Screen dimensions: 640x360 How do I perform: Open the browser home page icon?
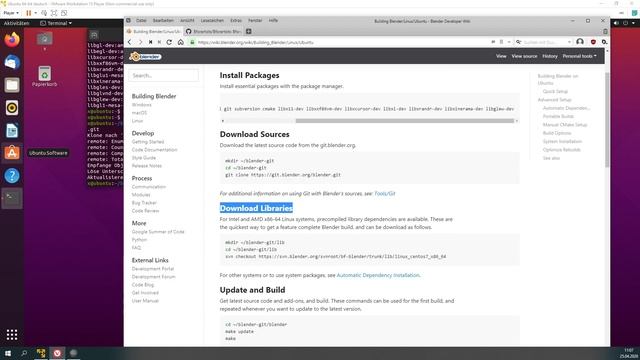point(180,42)
